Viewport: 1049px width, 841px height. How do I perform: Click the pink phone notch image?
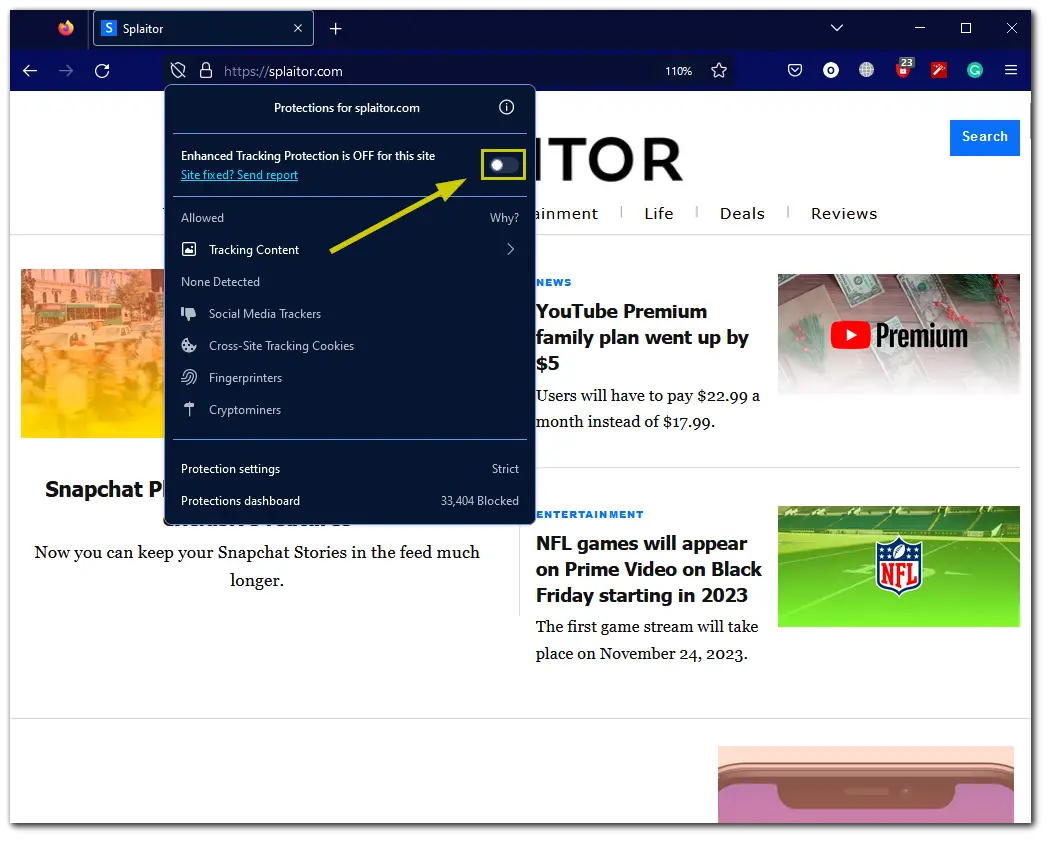(x=866, y=784)
